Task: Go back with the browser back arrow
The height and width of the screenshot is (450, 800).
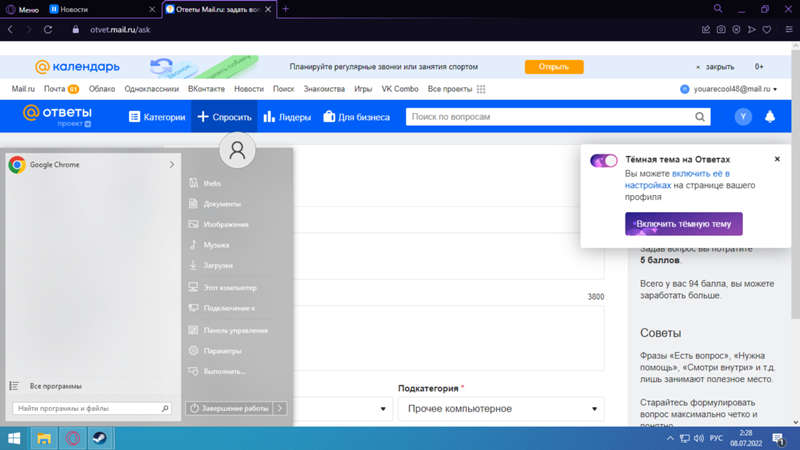Action: pyautogui.click(x=10, y=30)
